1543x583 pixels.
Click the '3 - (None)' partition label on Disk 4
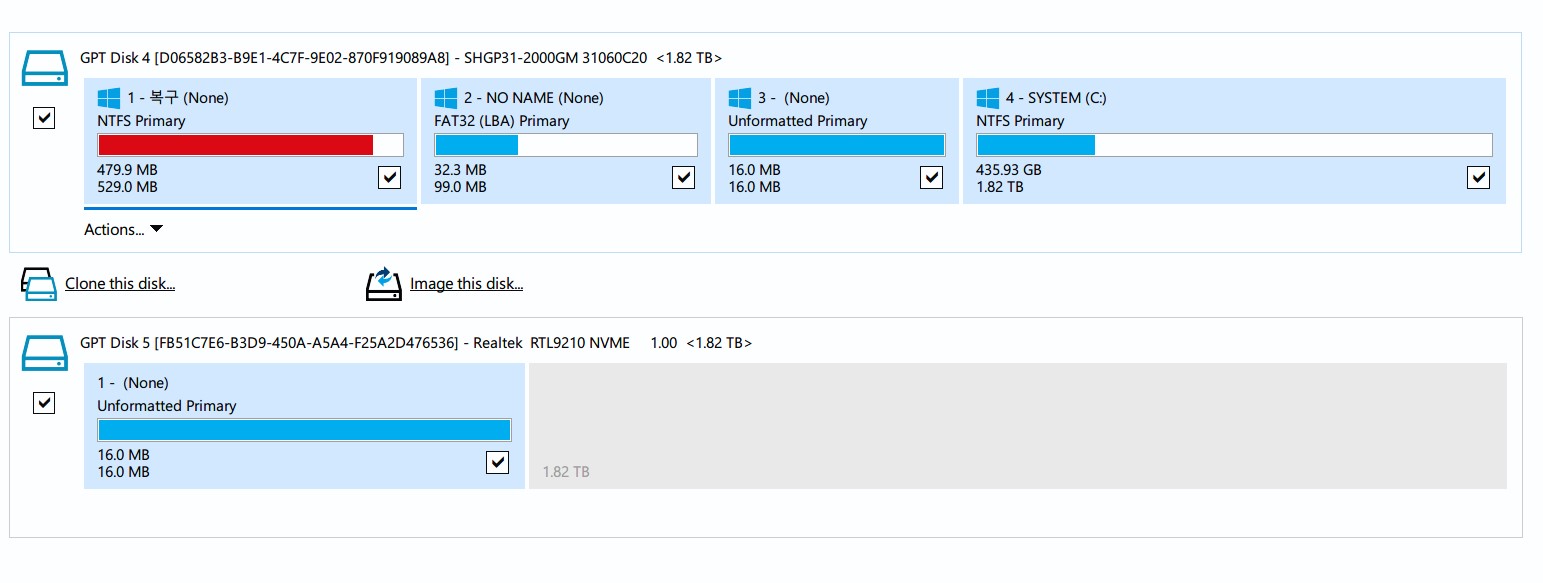tap(794, 98)
